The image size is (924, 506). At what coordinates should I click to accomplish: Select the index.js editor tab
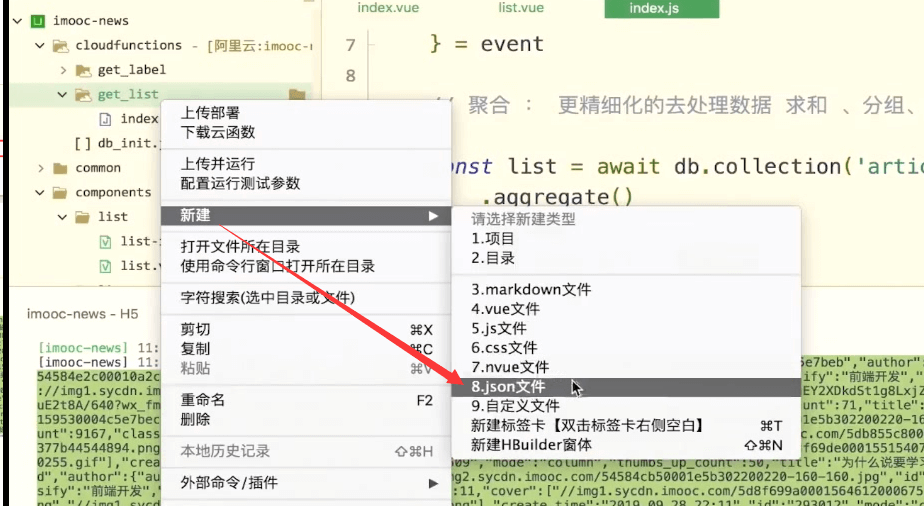tap(662, 8)
